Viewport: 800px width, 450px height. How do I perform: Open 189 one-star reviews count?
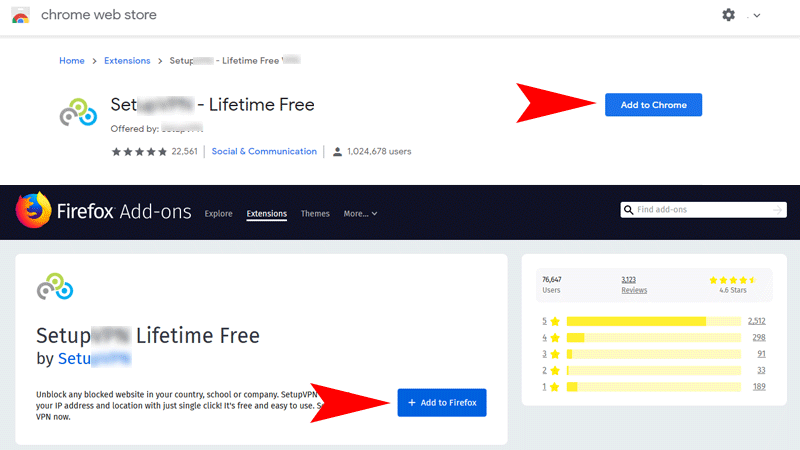(x=759, y=386)
